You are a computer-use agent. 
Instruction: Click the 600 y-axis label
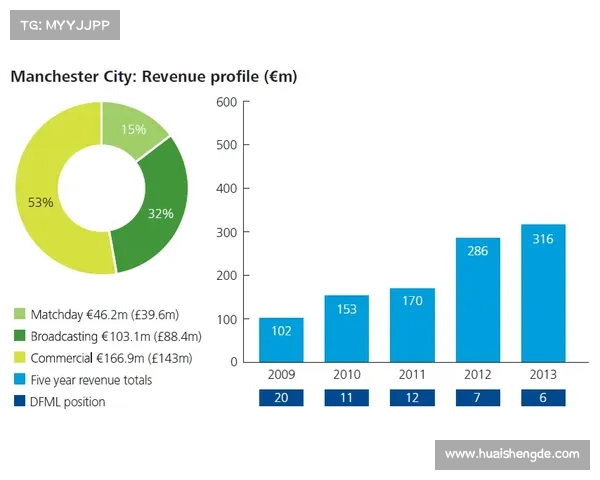227,102
